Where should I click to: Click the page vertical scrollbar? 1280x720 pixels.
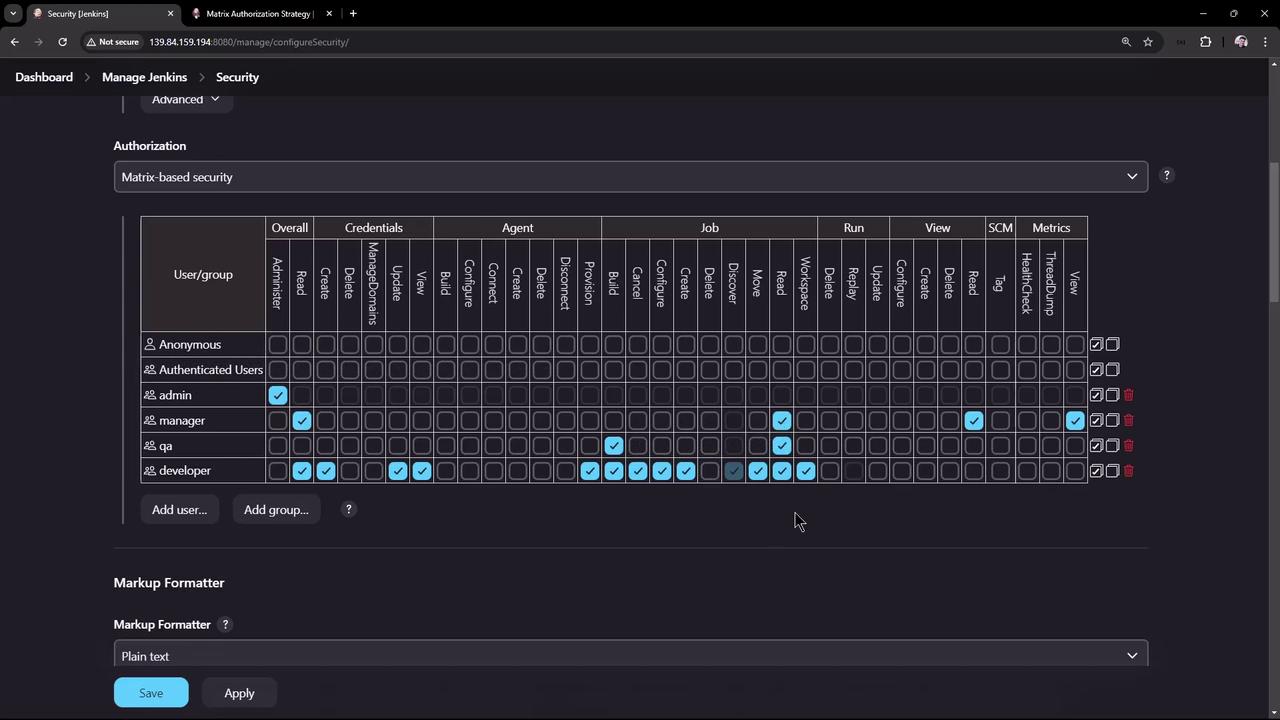point(1274,230)
